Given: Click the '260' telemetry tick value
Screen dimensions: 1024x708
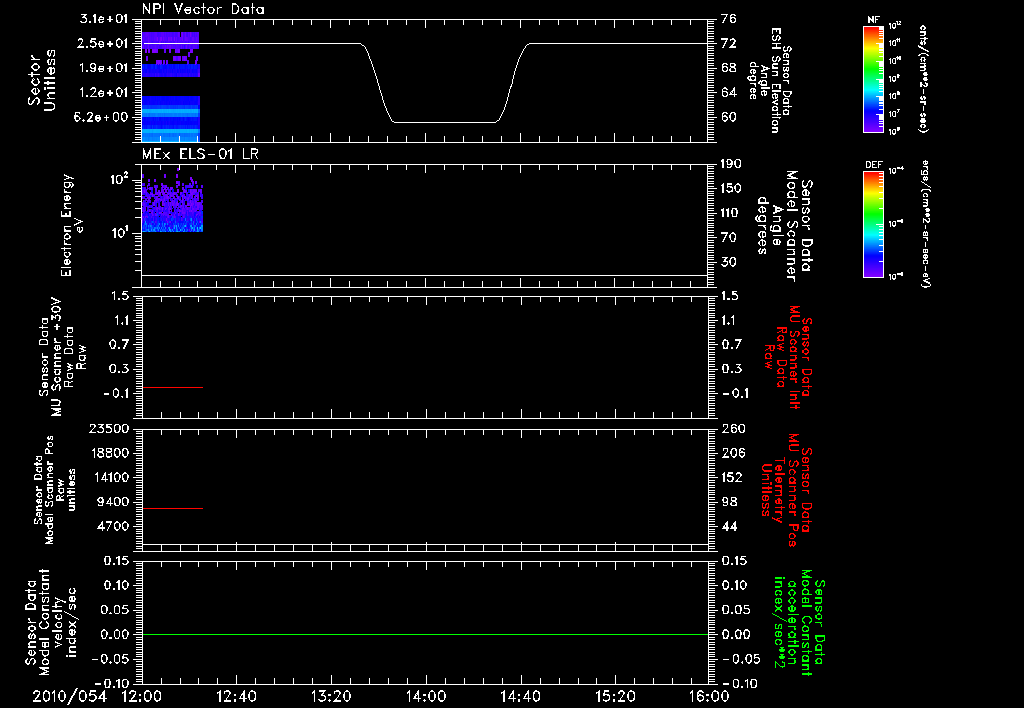Looking at the screenshot, I should 733,428.
